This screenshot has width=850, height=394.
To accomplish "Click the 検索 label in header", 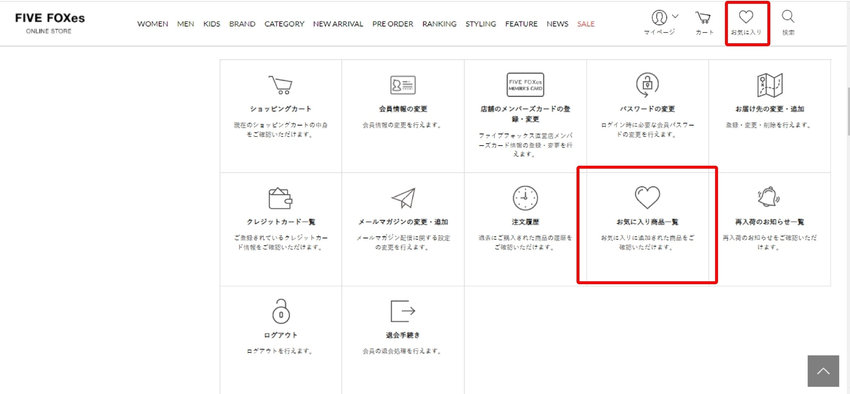I will 788,33.
